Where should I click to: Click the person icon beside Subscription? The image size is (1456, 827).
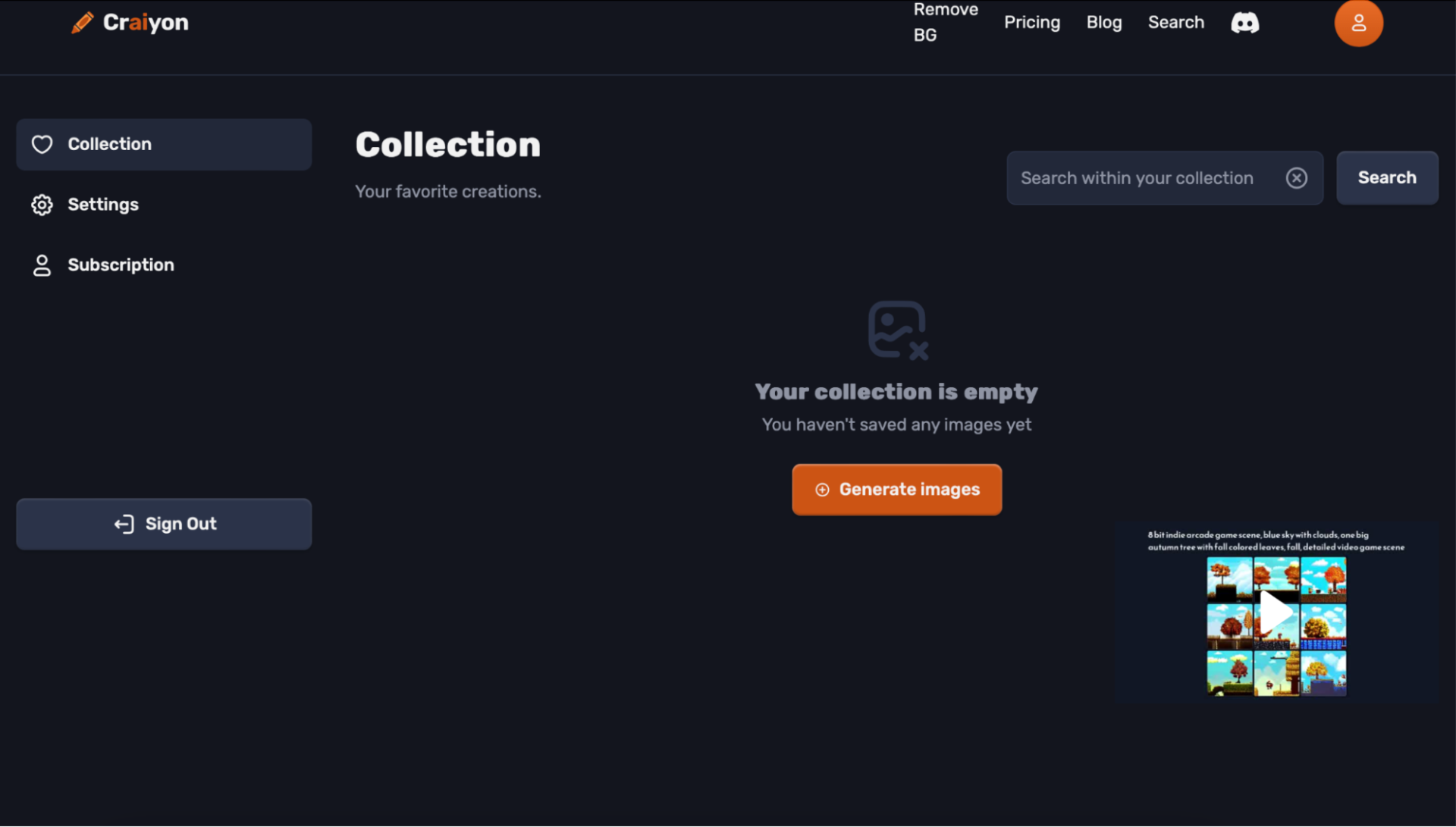(x=42, y=265)
